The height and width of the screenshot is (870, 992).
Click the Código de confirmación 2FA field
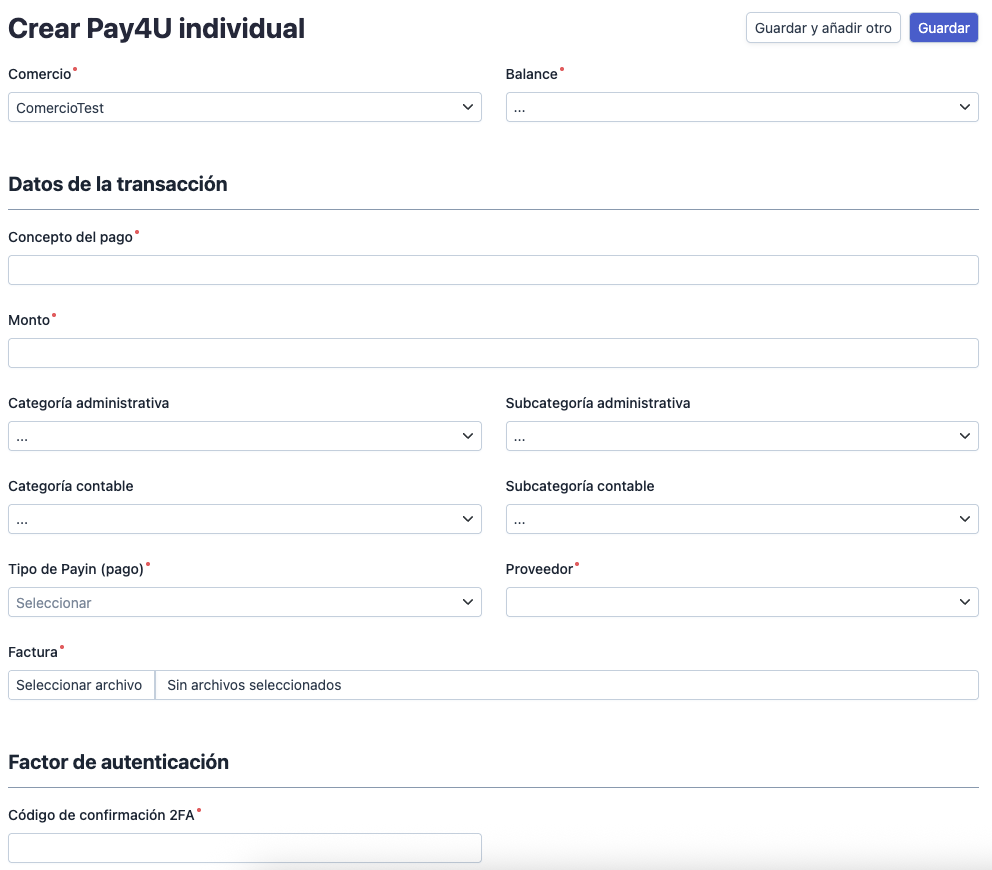point(245,848)
